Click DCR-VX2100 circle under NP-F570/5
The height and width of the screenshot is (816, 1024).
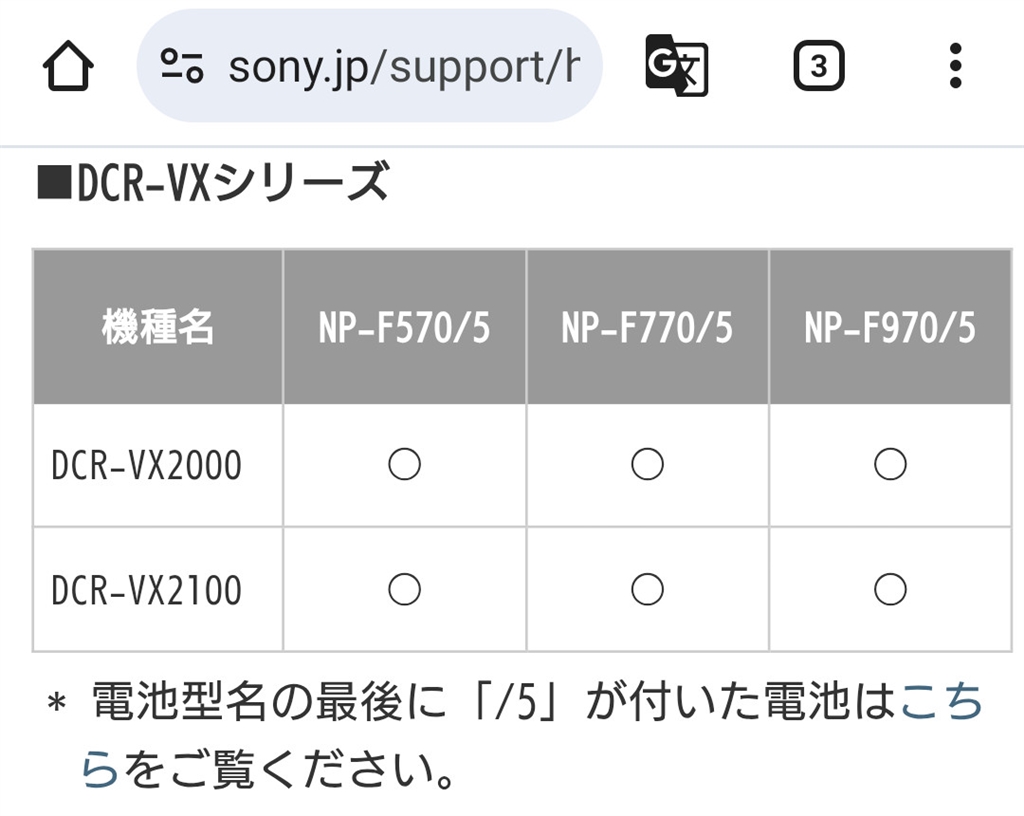click(x=404, y=589)
